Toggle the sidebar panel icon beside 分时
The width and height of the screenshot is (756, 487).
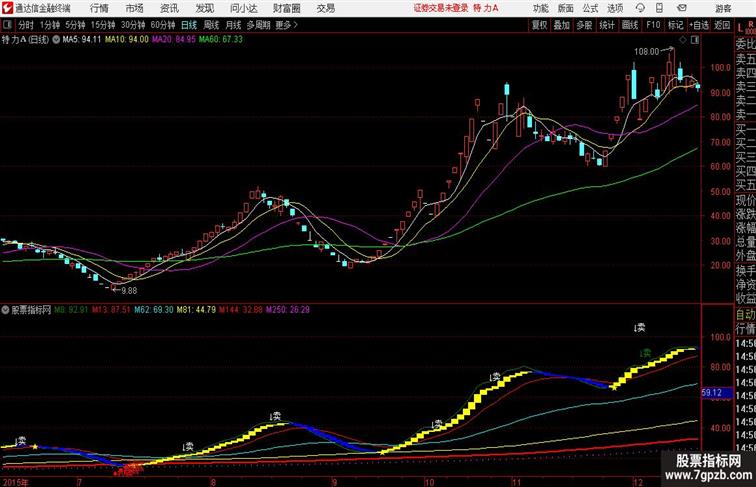(7, 25)
